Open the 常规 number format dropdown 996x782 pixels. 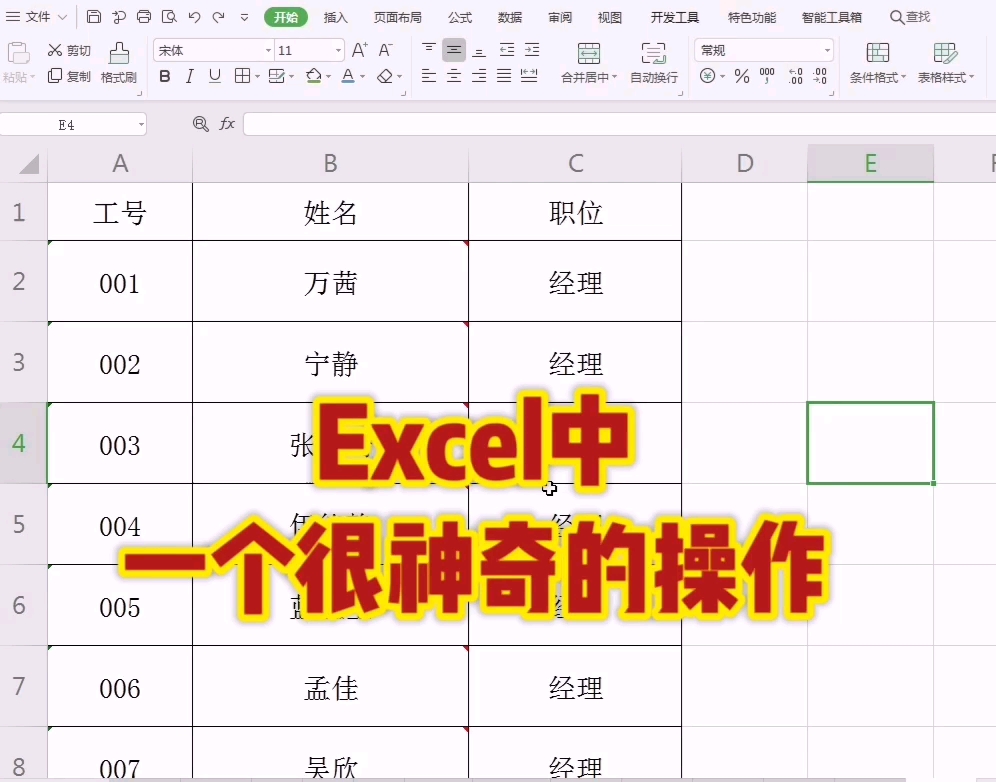pyautogui.click(x=826, y=50)
